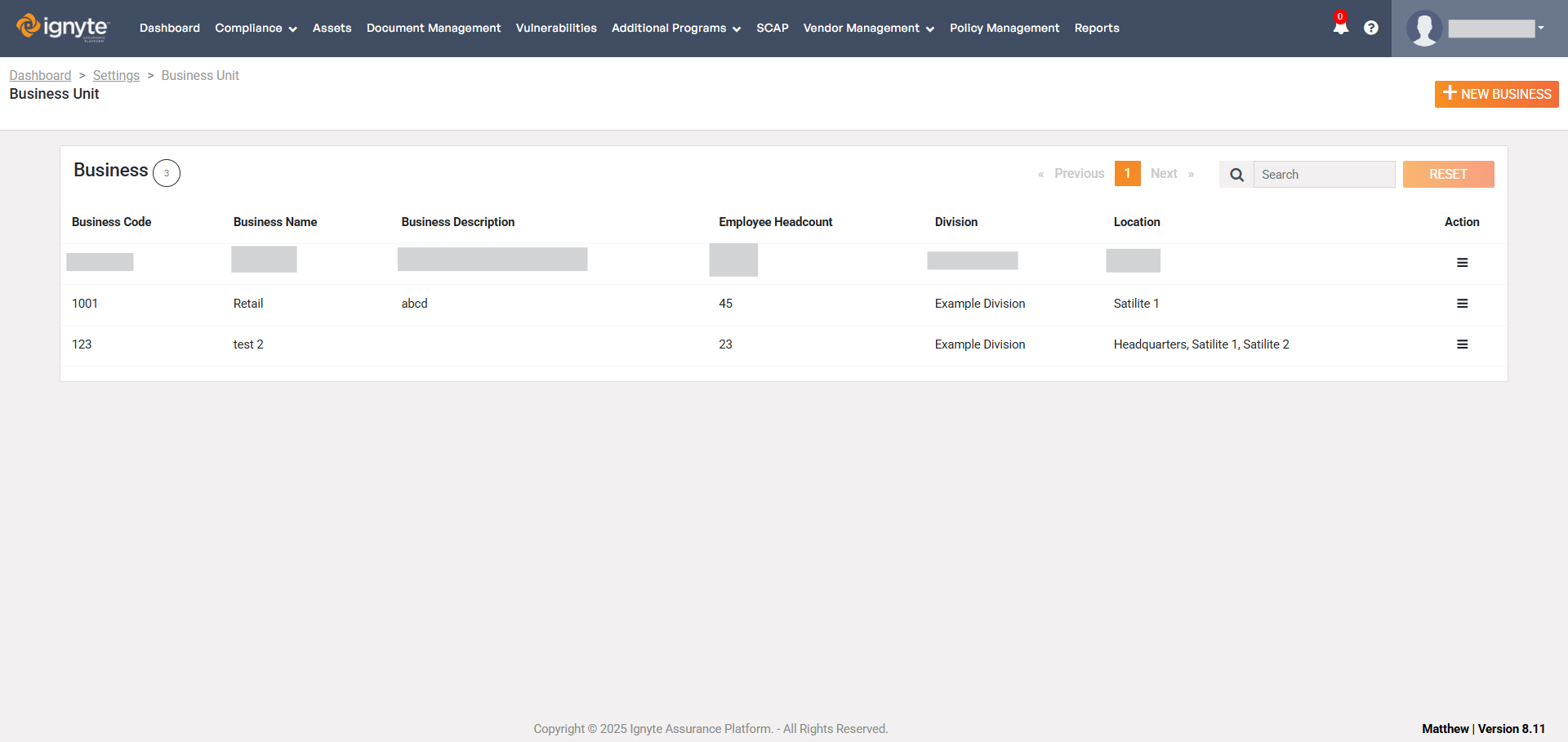Click the RESET button
The height and width of the screenshot is (742, 1568).
click(x=1449, y=175)
